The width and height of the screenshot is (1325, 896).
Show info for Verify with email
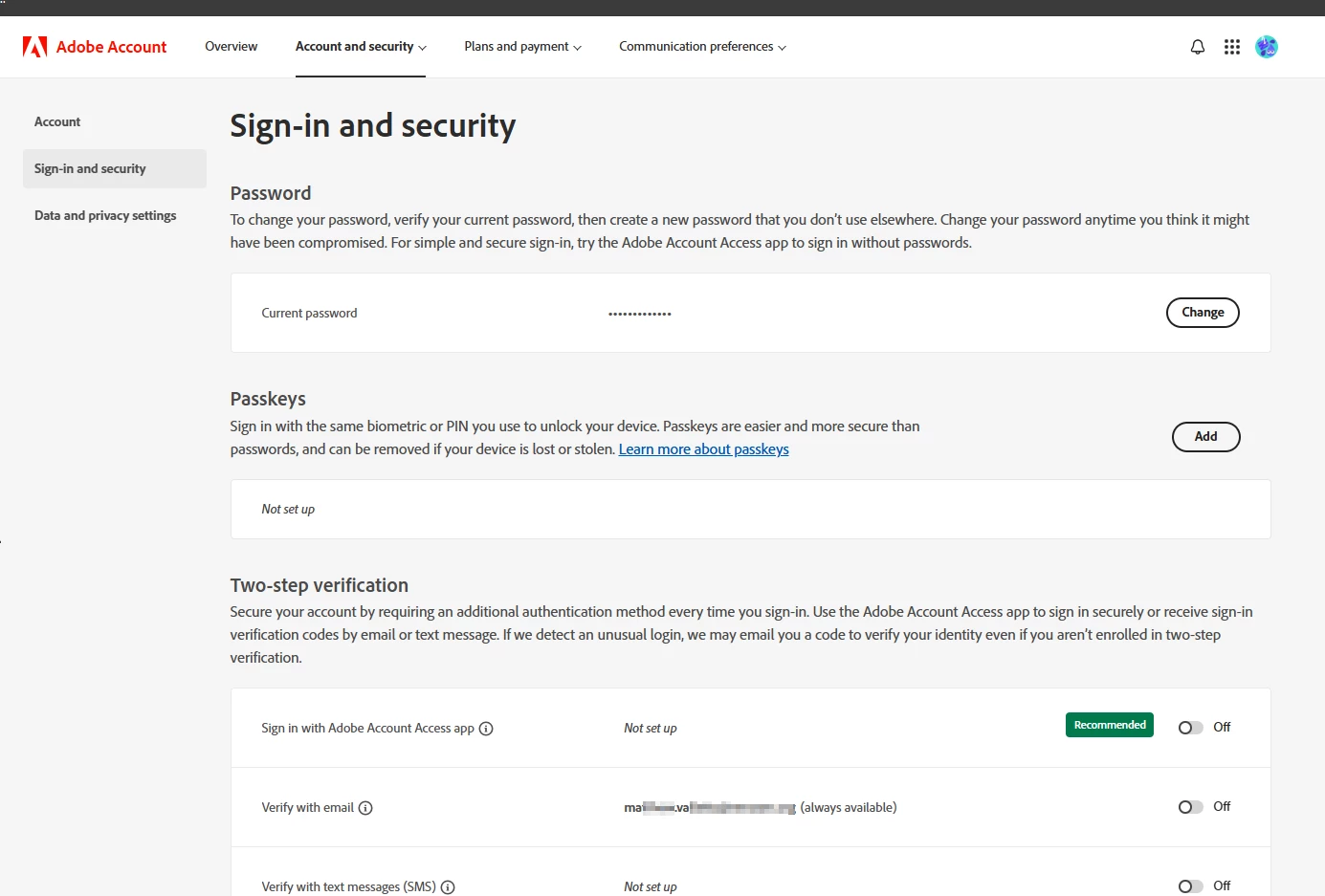click(x=365, y=808)
